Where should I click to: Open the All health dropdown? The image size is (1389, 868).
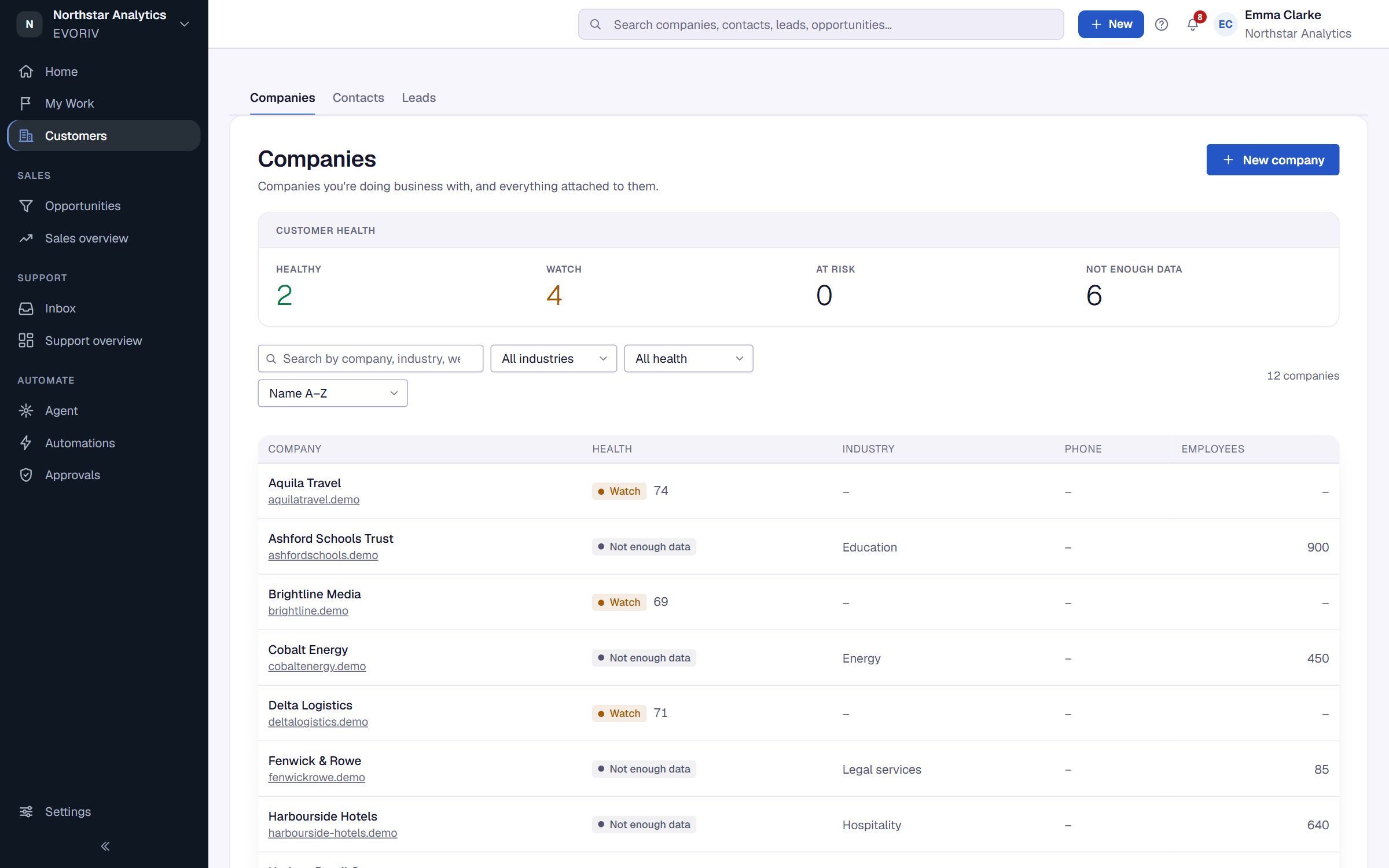pyautogui.click(x=689, y=359)
